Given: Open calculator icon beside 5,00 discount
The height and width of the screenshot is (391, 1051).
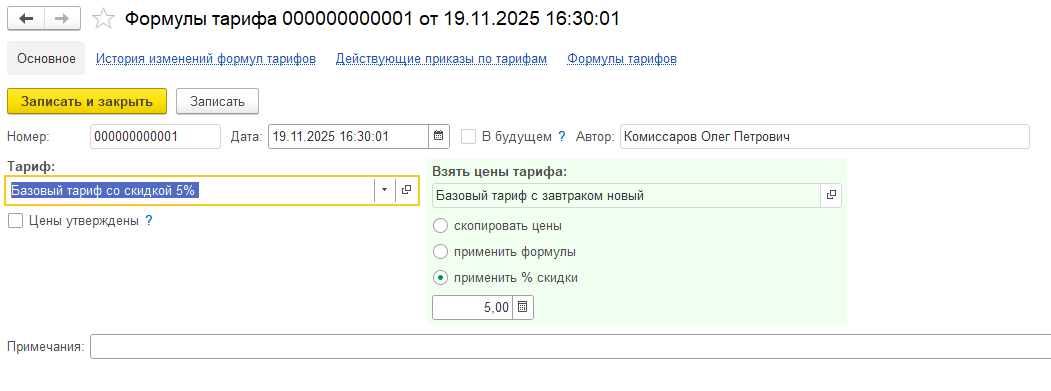Looking at the screenshot, I should tap(523, 307).
